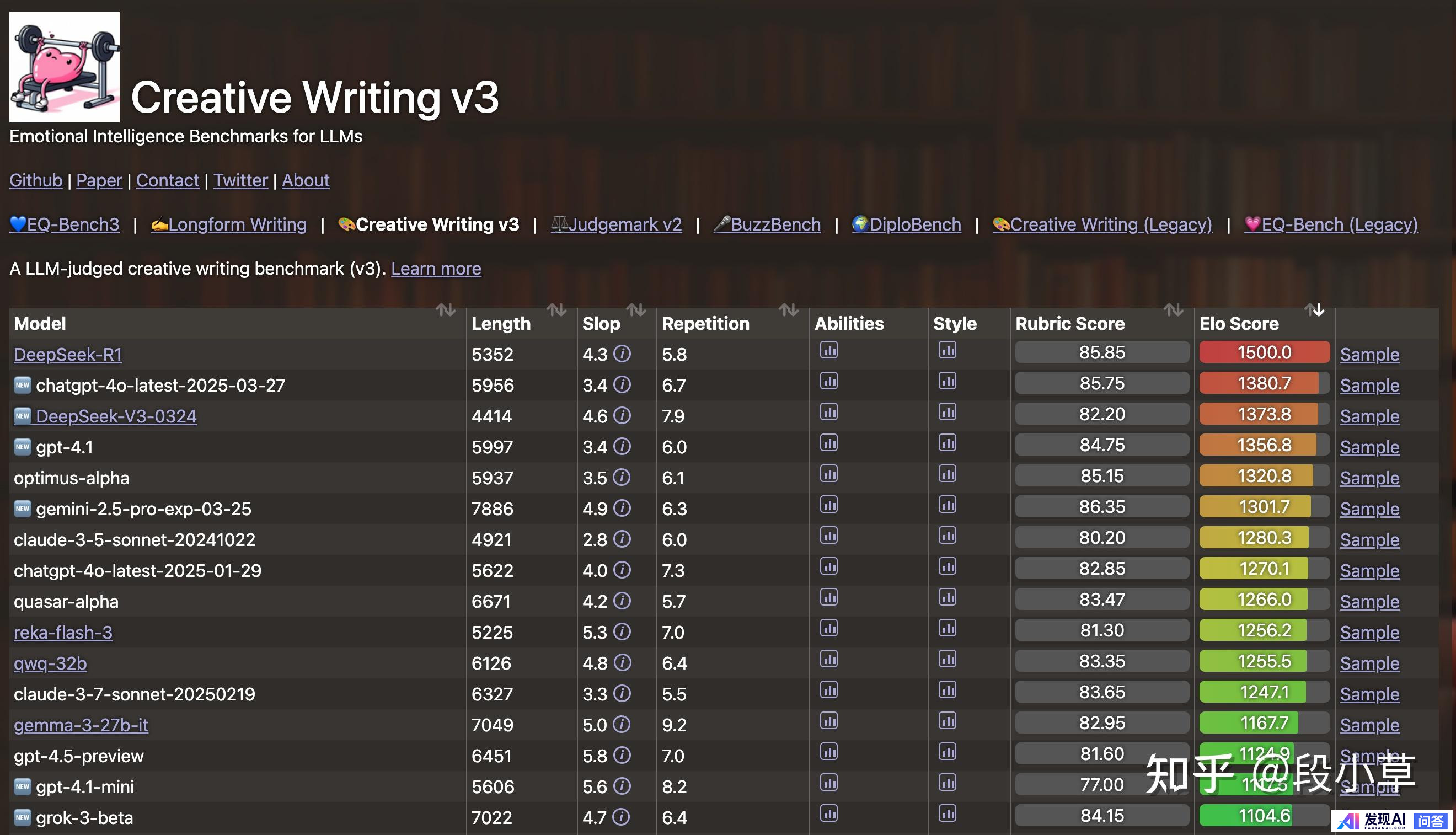Image resolution: width=1456 pixels, height=835 pixels.
Task: Click slop info icon for quasar-alpha
Action: (x=622, y=601)
